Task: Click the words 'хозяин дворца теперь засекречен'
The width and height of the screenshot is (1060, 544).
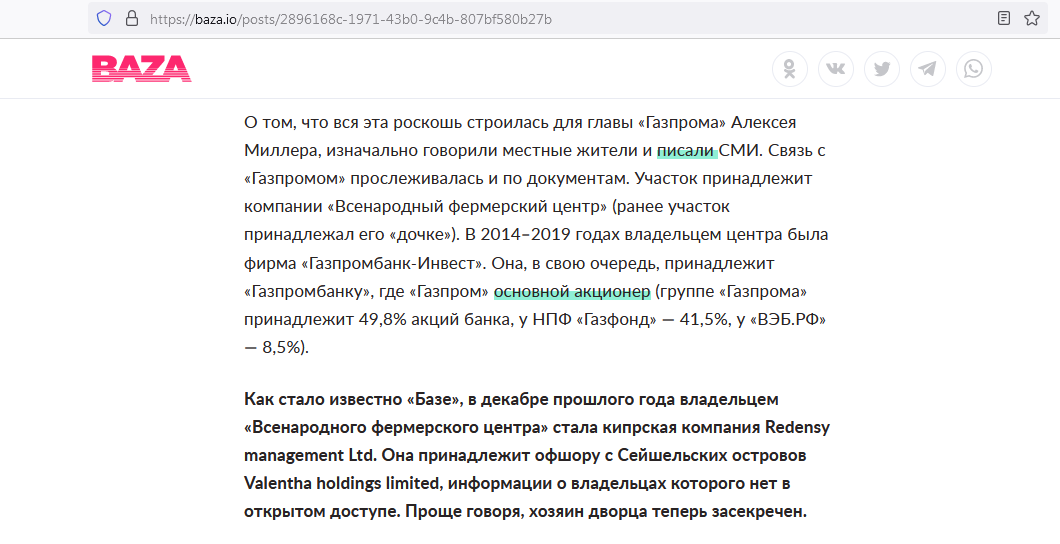Action: [665, 512]
